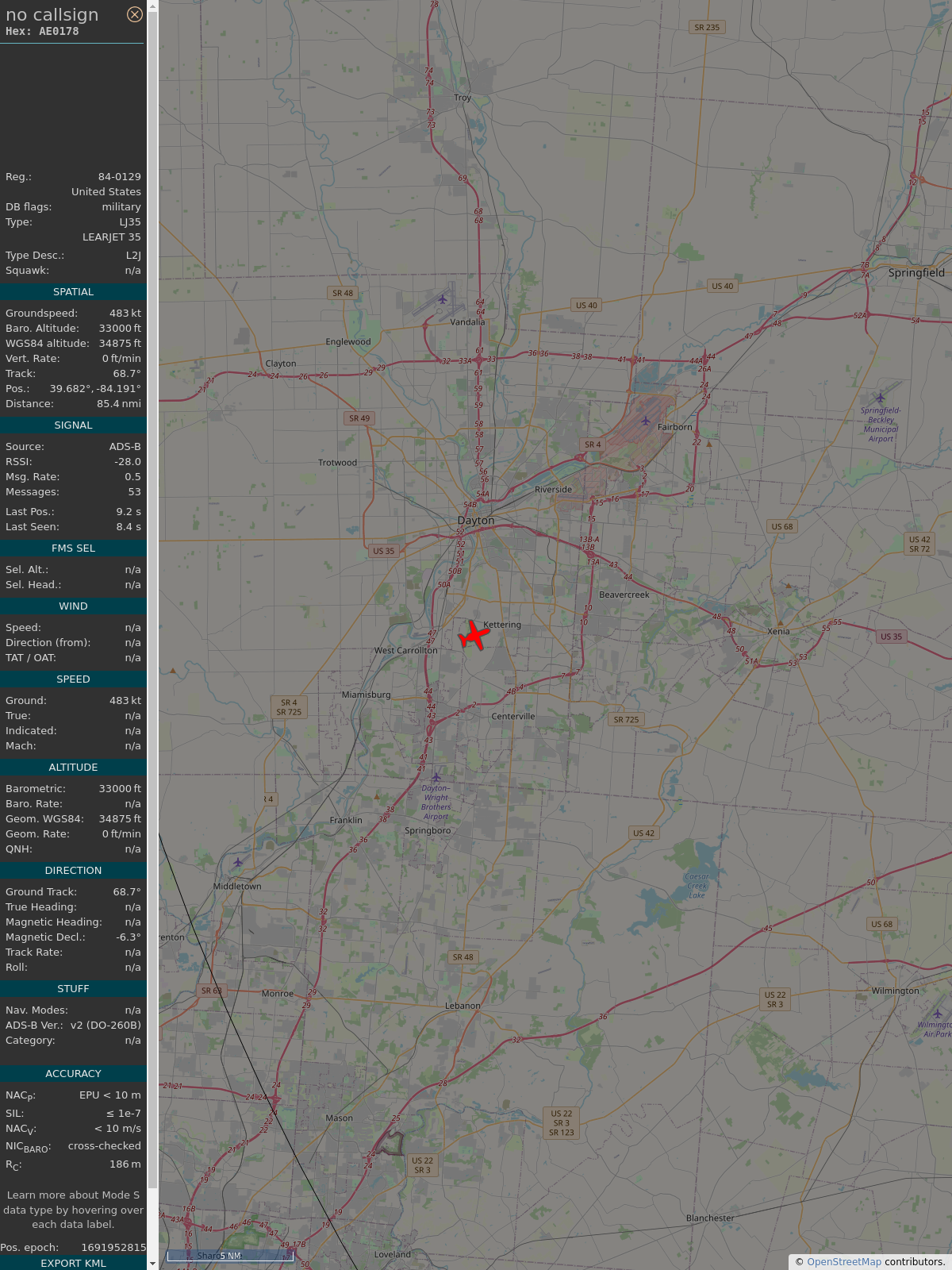Click the FMS SEL section header

[73, 548]
